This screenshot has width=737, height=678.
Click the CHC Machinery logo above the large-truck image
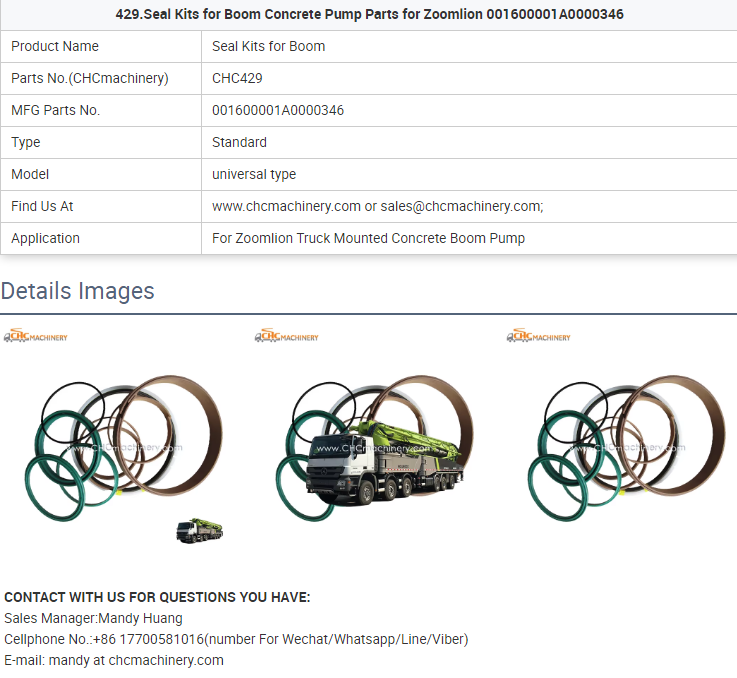pos(287,337)
